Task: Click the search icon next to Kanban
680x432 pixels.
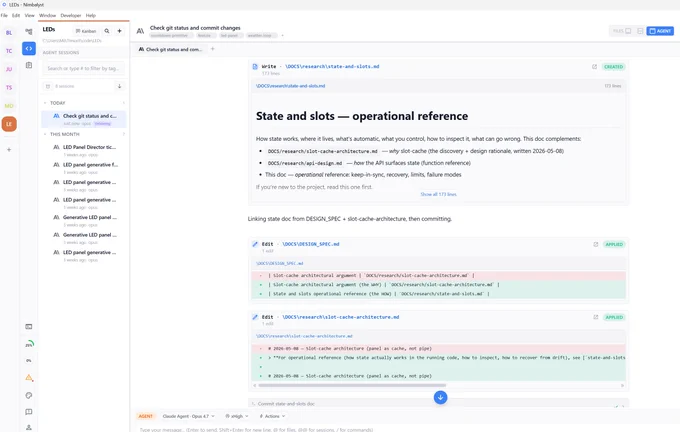Action: click(x=107, y=31)
